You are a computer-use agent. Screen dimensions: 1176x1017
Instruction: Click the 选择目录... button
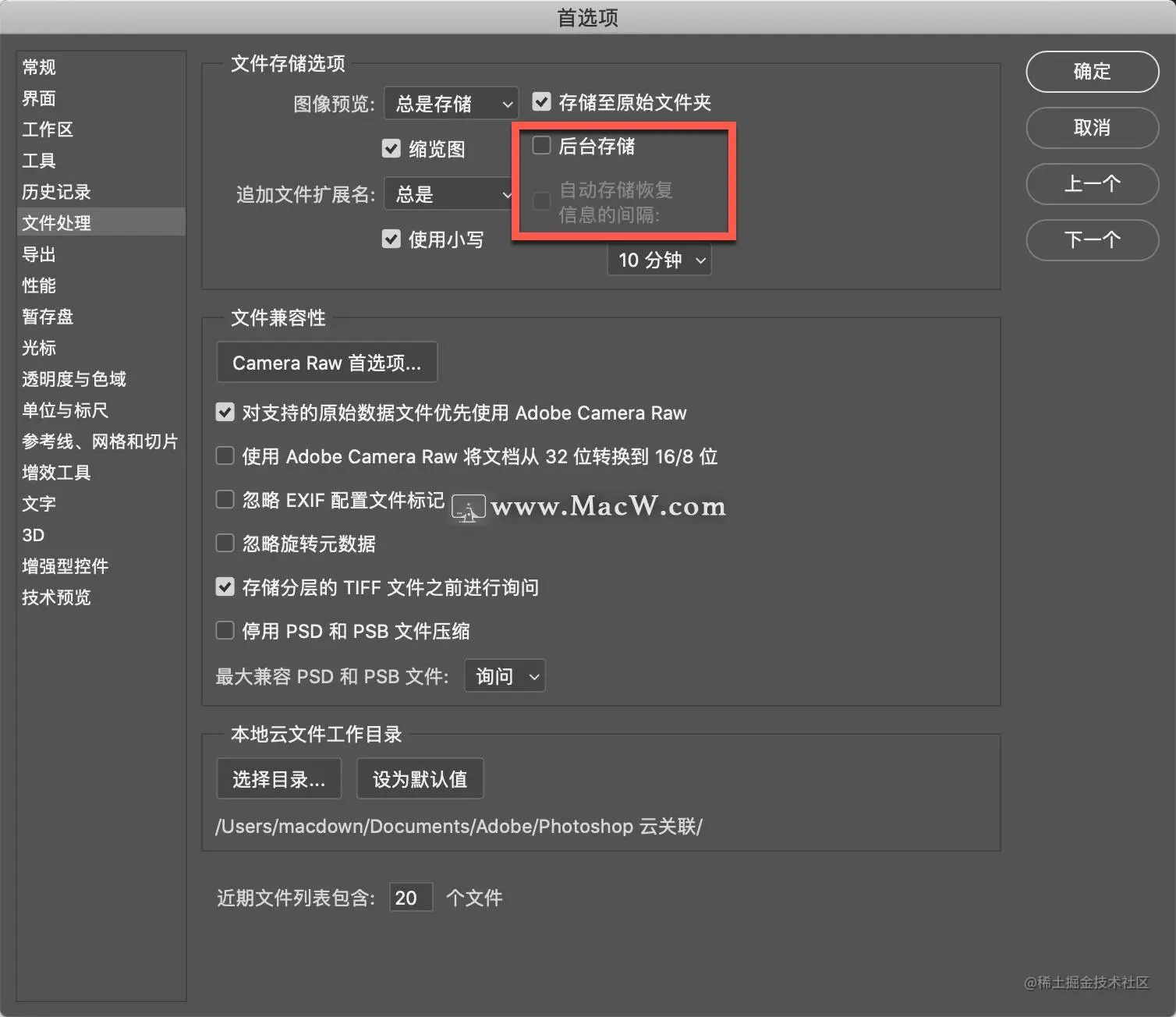(278, 779)
